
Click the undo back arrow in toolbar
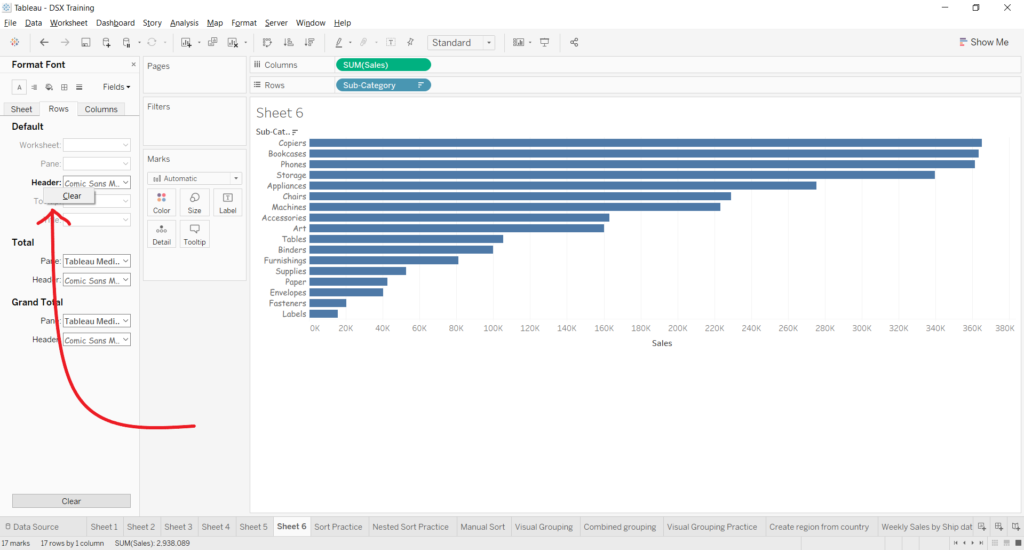click(44, 43)
